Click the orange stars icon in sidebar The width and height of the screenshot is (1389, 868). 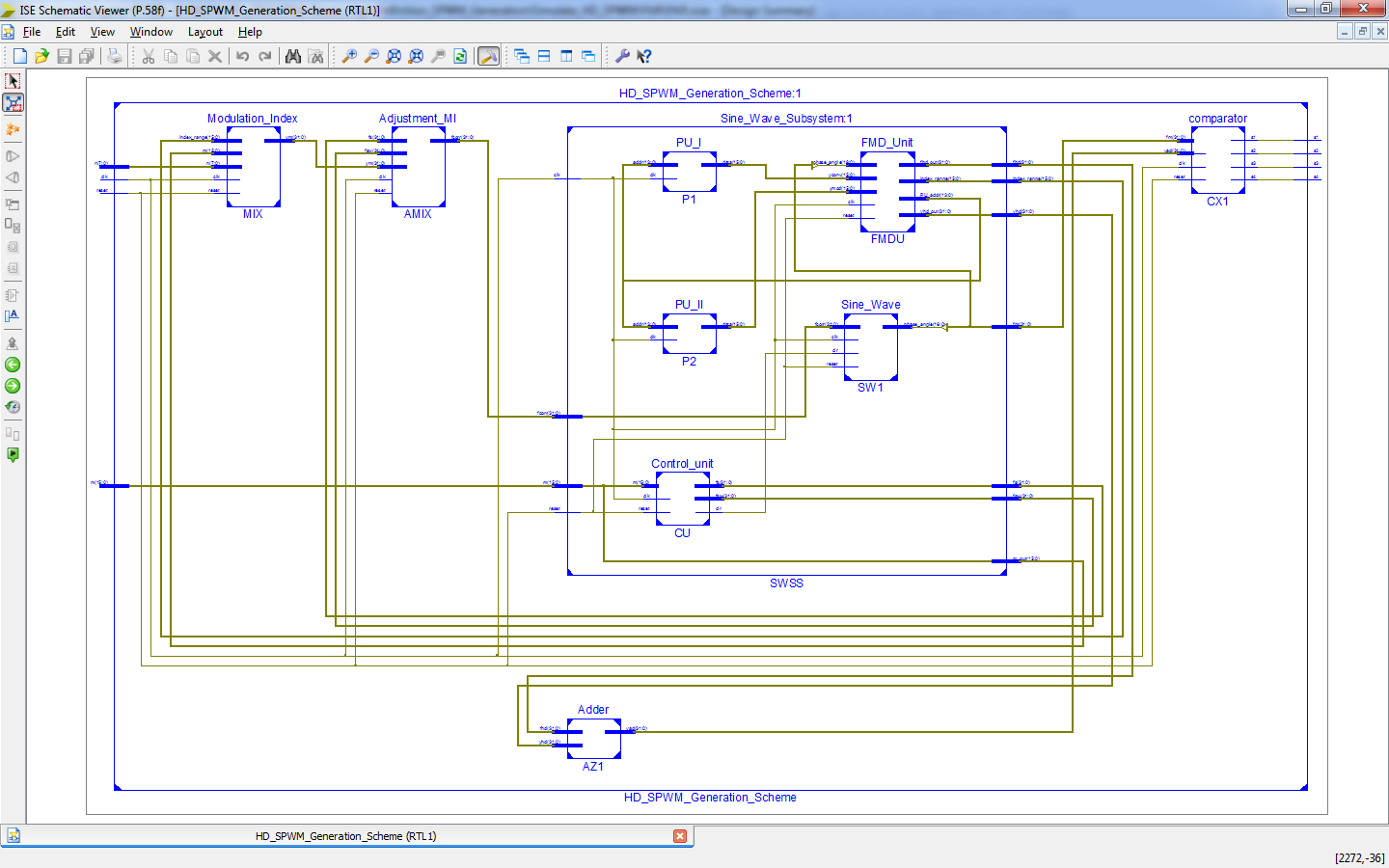[x=13, y=129]
